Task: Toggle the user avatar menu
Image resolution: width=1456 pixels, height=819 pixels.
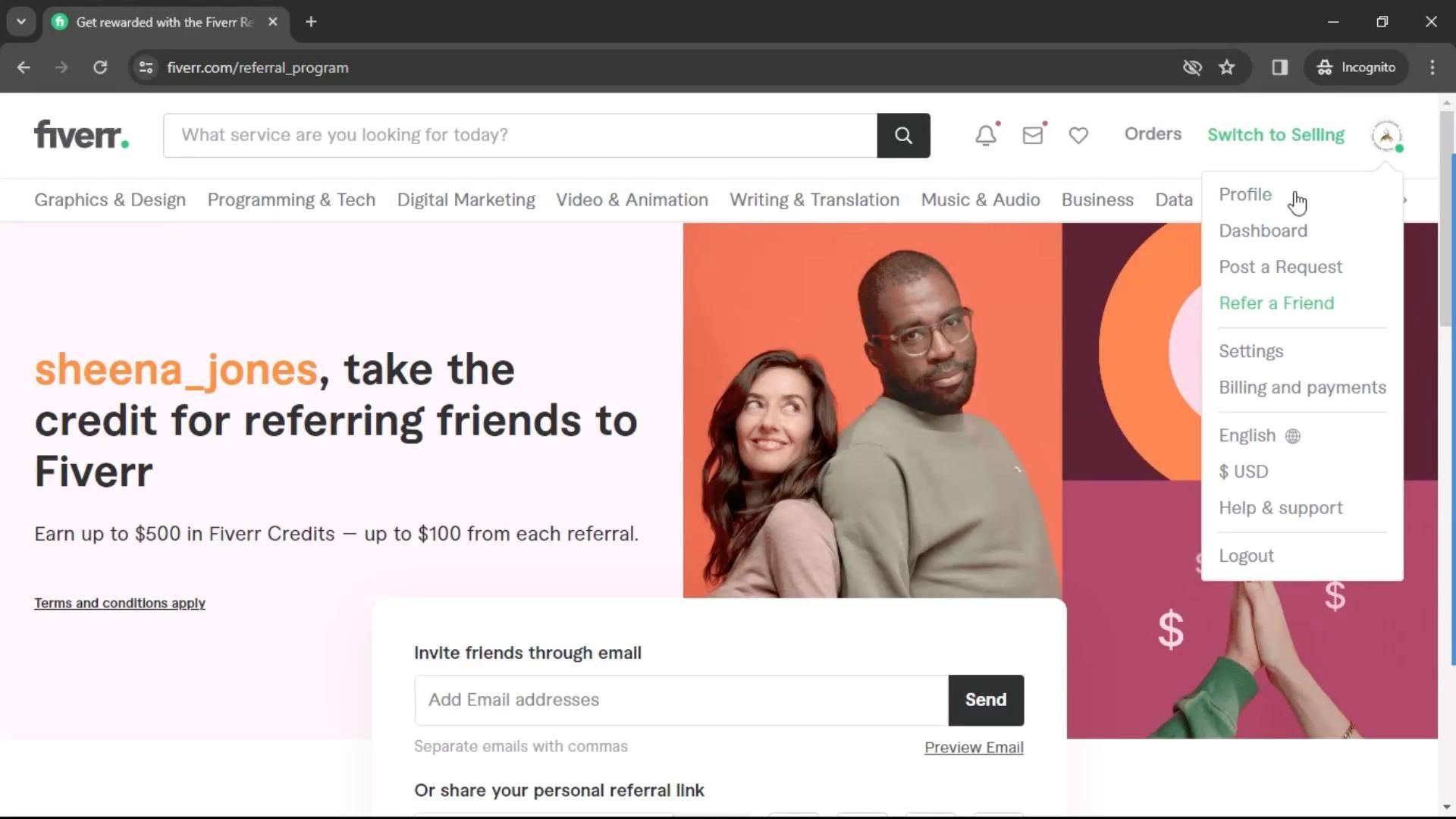Action: pos(1386,136)
